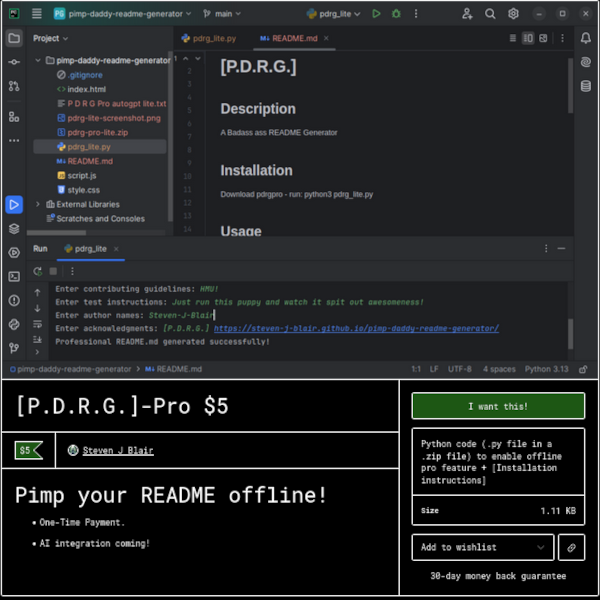Screen dimensions: 600x600
Task: Click README.md in breadcrumb bar
Action: [174, 369]
